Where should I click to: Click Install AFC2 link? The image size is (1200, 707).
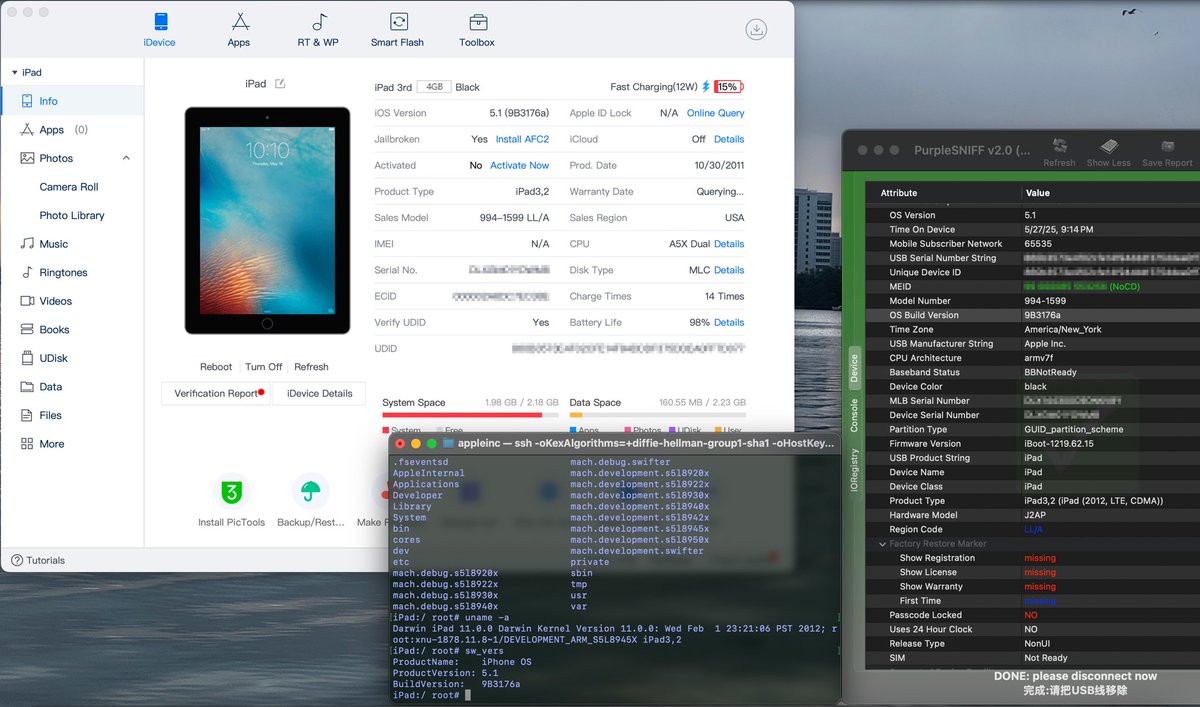522,139
